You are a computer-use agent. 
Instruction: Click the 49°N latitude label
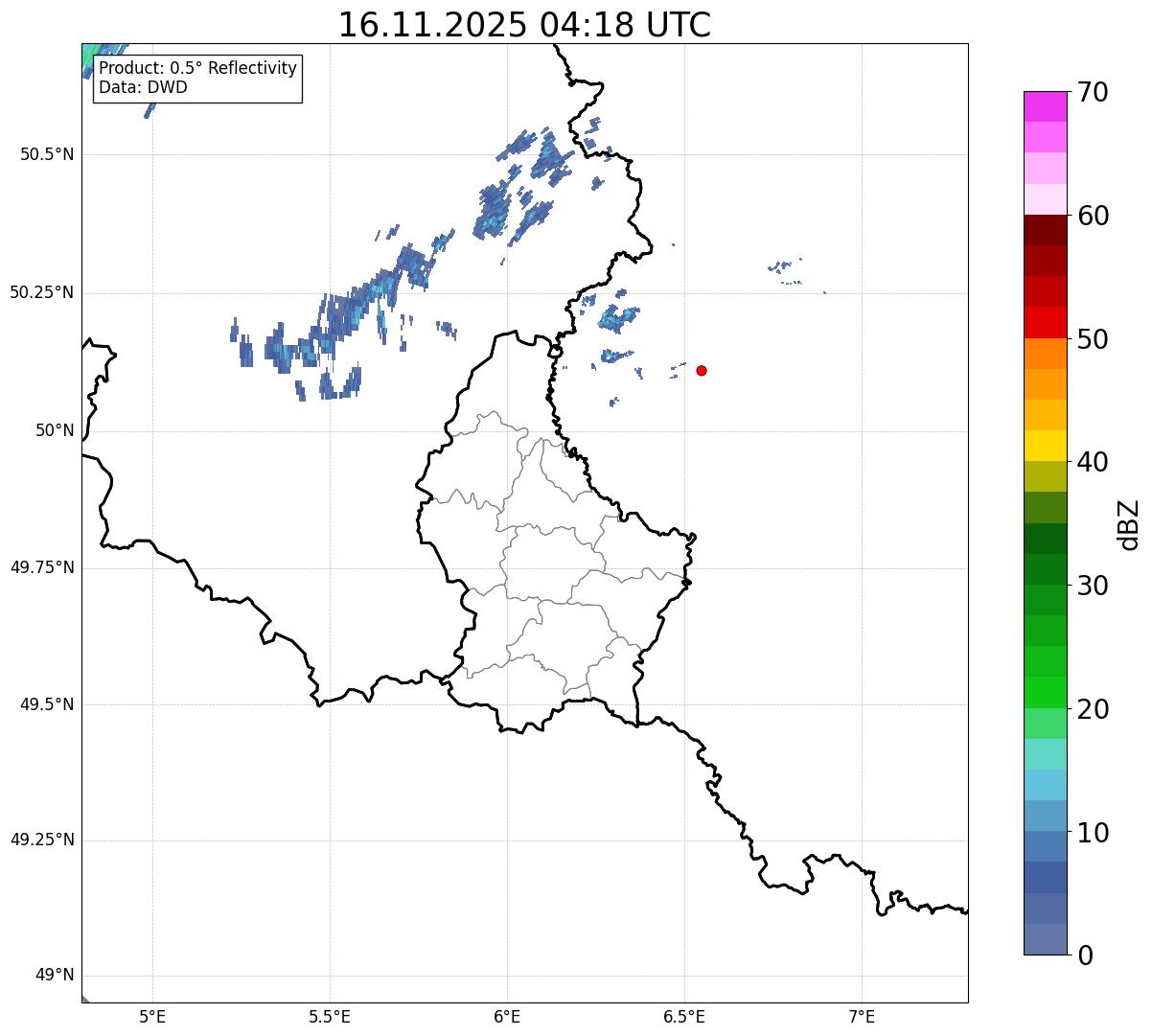(x=56, y=977)
